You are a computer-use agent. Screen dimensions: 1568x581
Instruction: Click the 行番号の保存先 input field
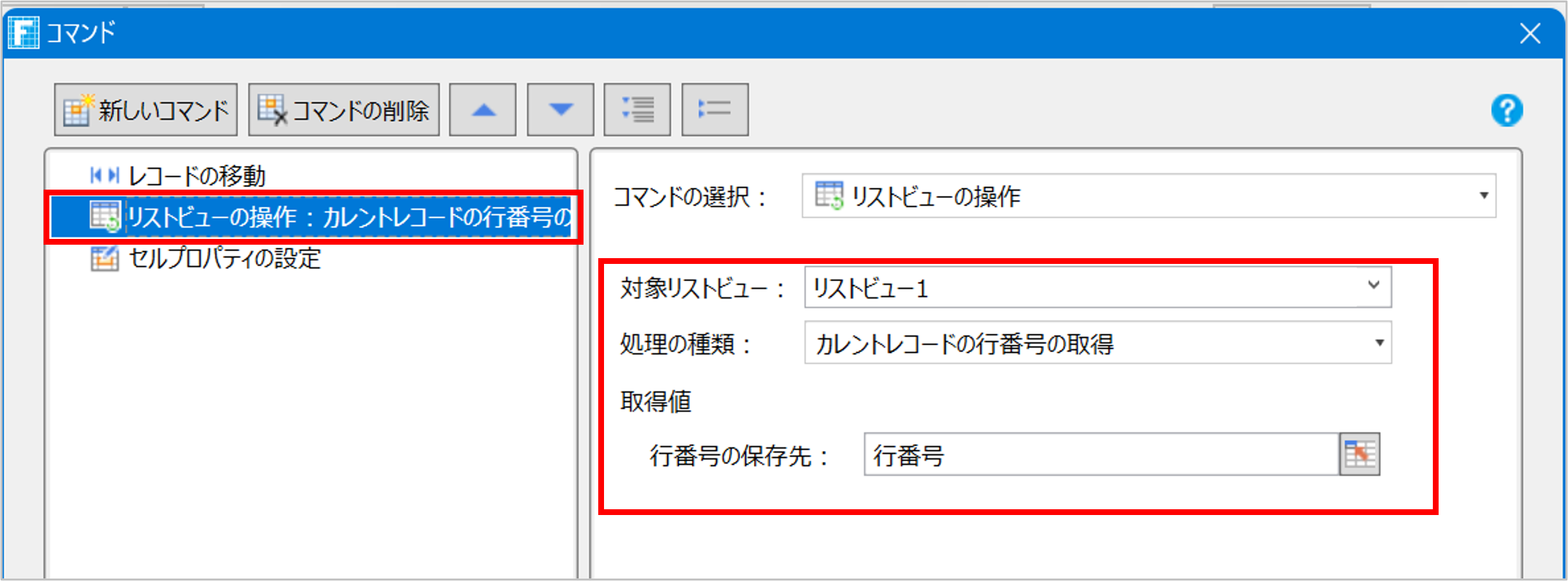pos(1101,455)
